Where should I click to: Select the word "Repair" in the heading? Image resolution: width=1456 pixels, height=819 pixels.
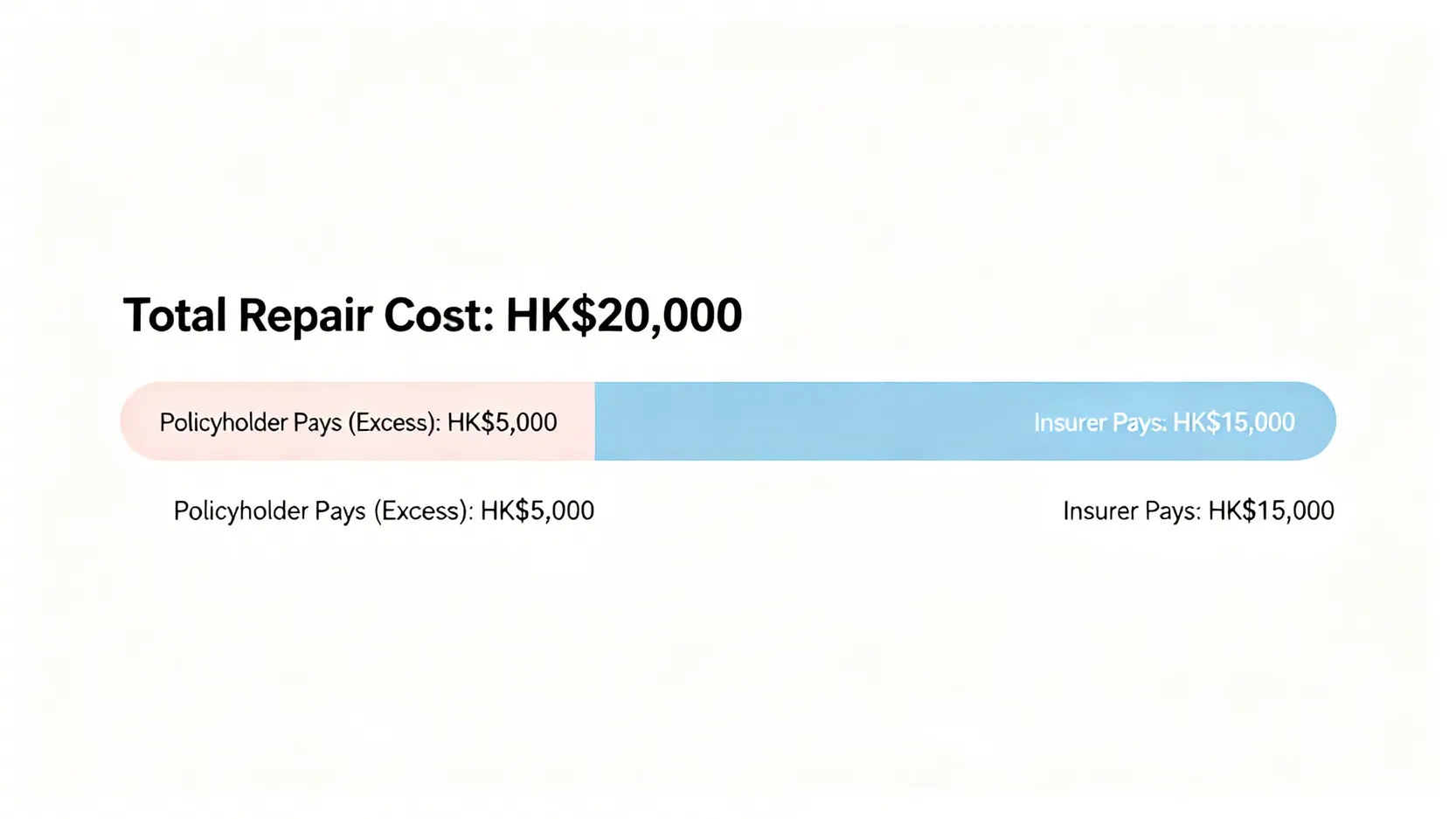(304, 316)
